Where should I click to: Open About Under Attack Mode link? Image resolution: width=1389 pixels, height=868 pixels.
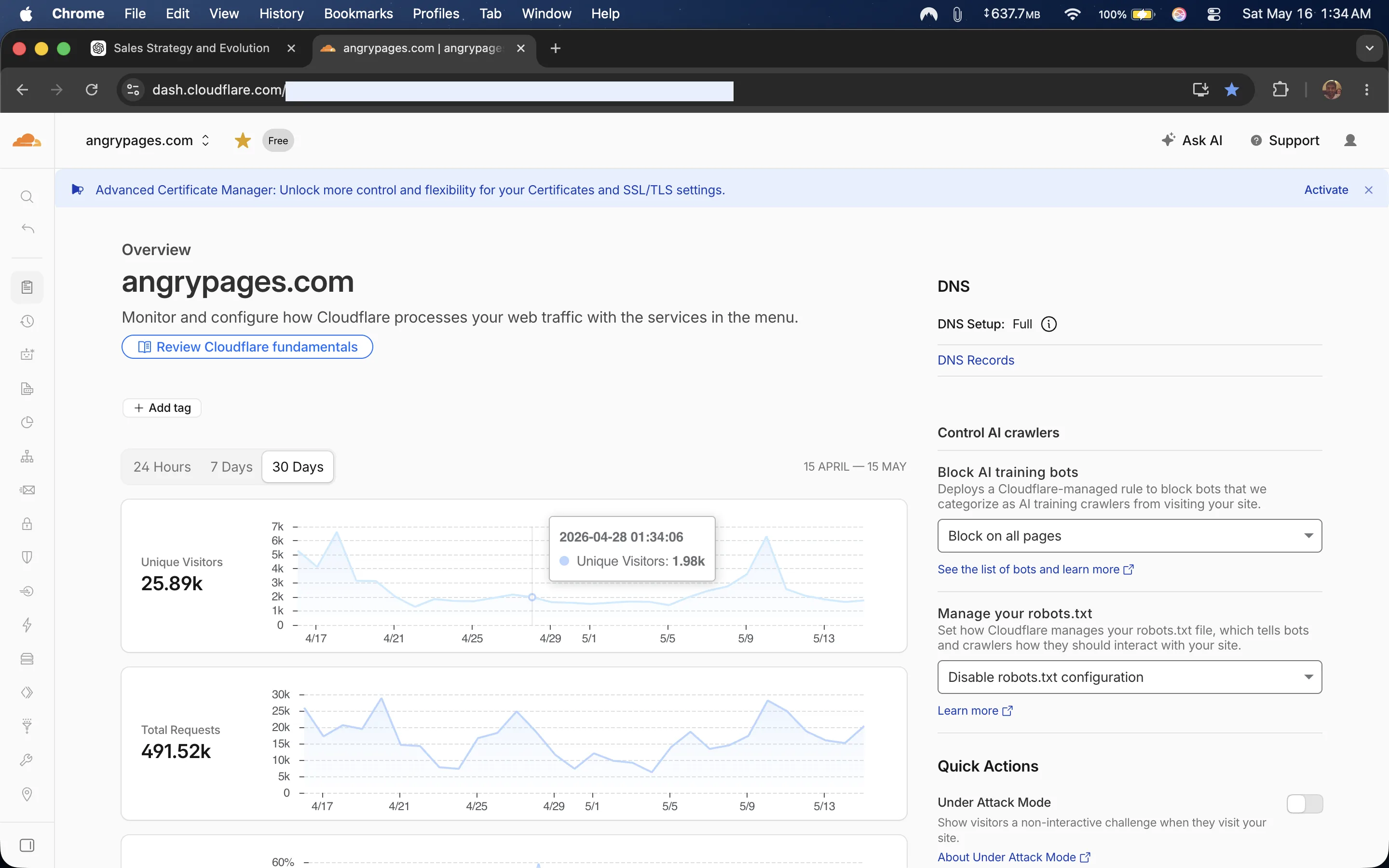(x=1014, y=857)
